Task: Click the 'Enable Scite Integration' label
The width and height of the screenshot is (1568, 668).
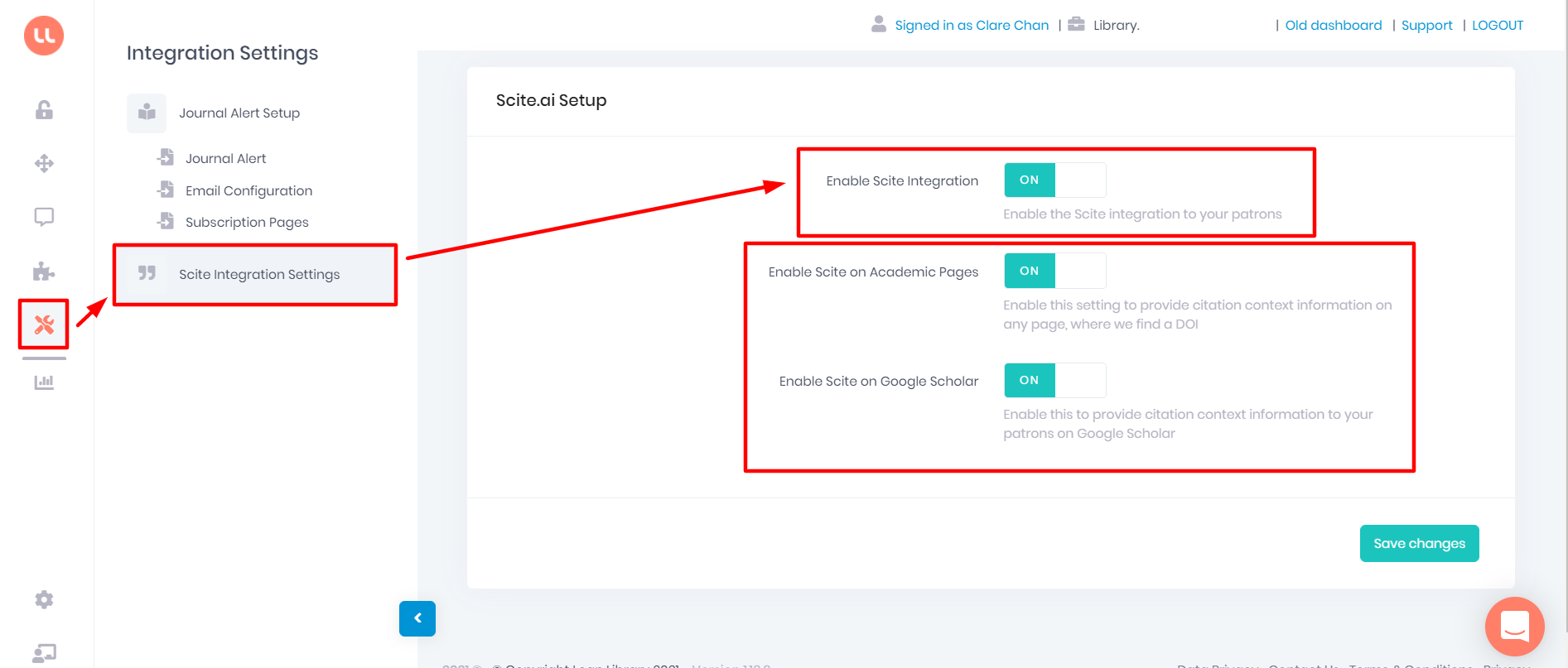Action: (x=902, y=180)
